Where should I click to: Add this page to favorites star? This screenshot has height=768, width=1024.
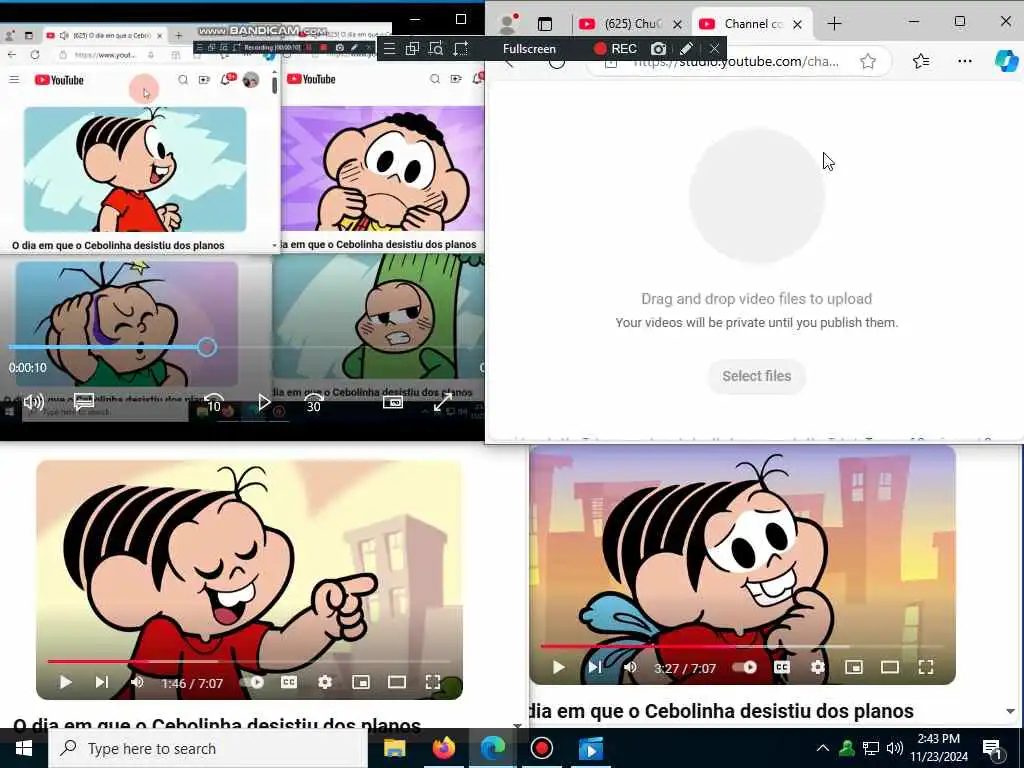click(867, 61)
